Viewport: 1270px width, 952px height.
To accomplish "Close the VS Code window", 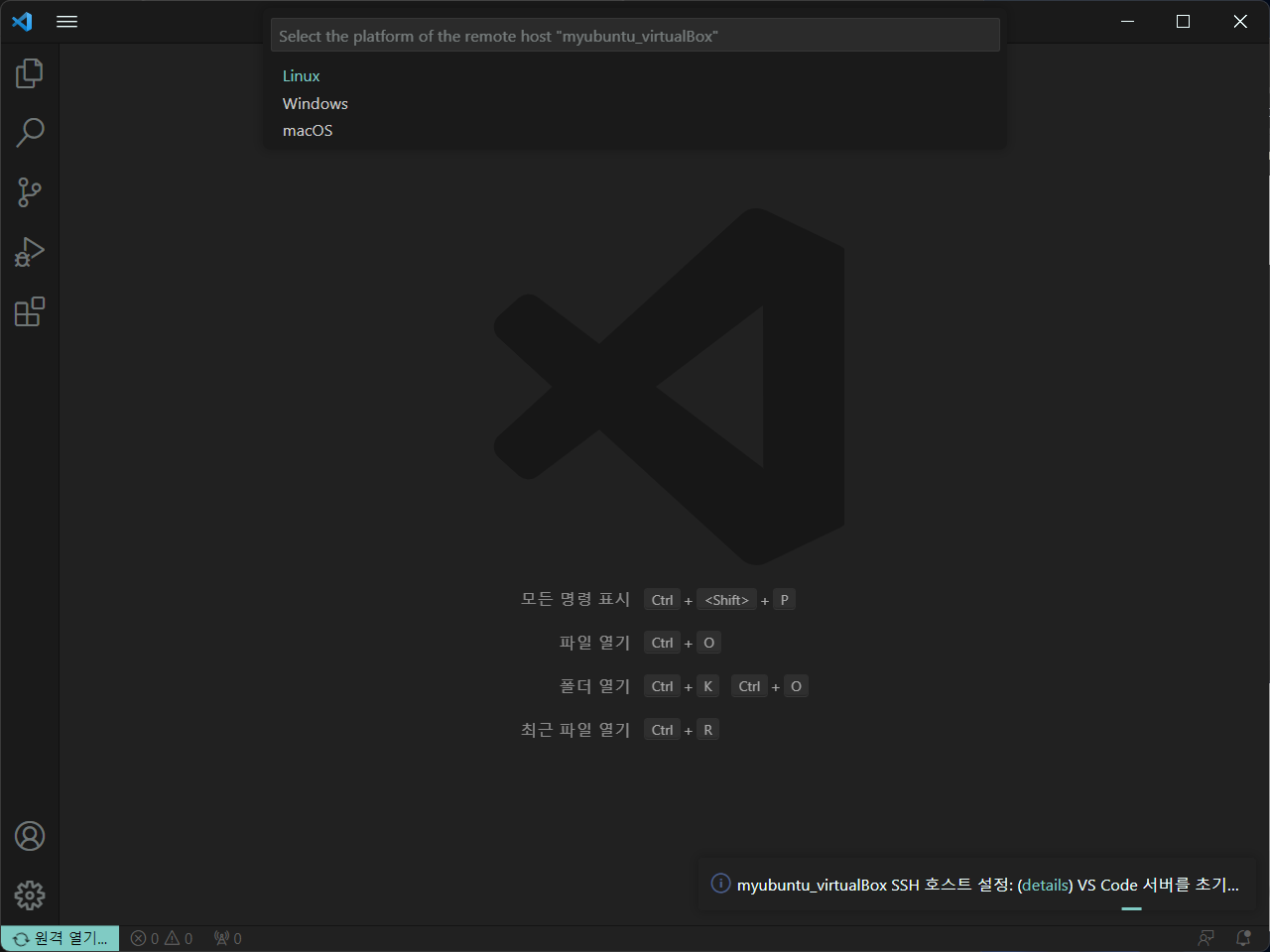I will pyautogui.click(x=1240, y=21).
